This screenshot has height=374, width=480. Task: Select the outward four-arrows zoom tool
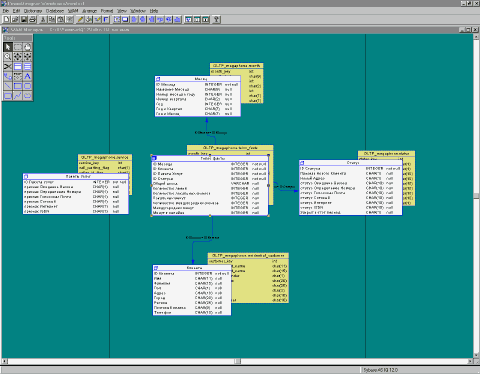pos(18,57)
